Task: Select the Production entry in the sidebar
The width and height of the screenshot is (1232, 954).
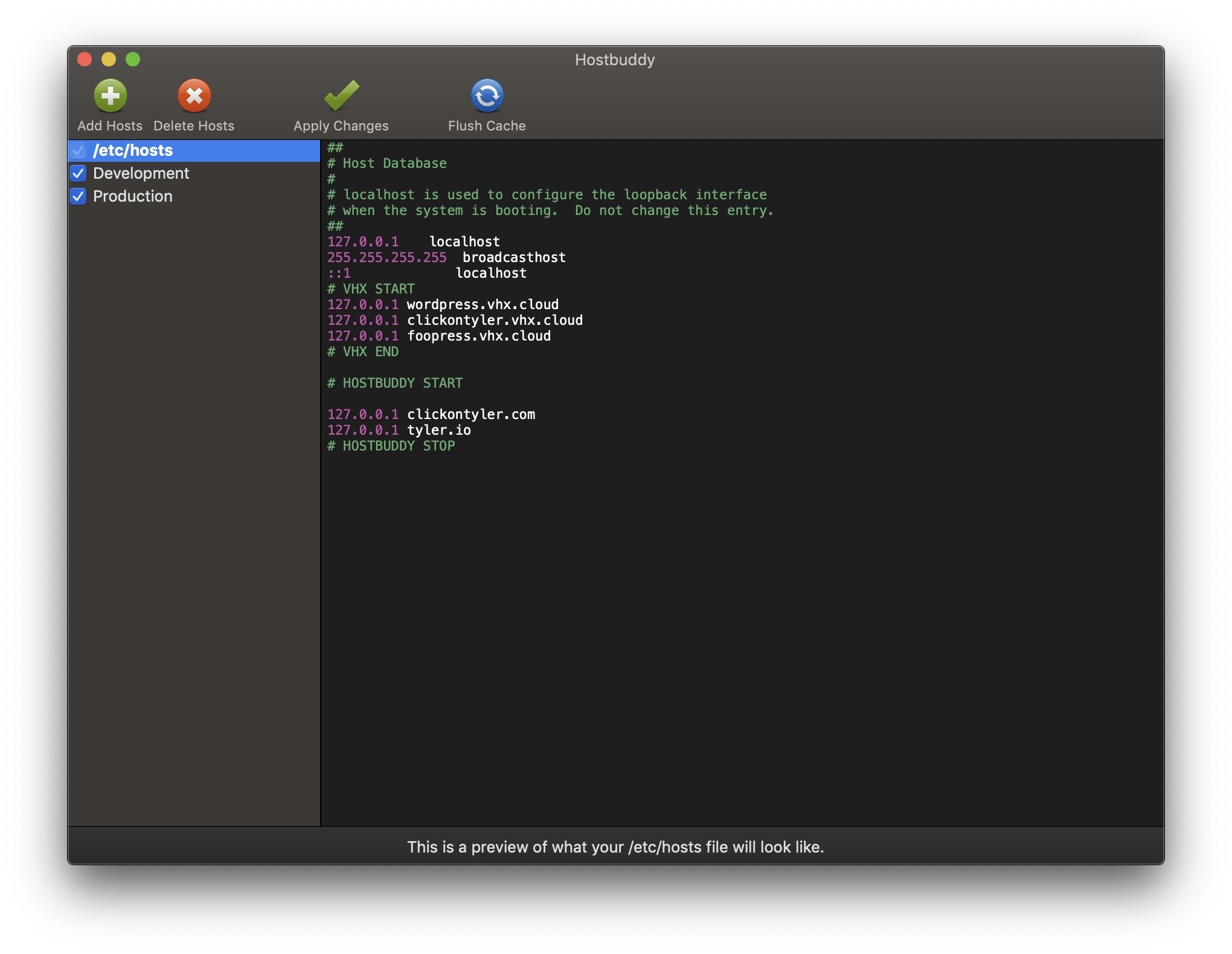Action: coord(132,196)
